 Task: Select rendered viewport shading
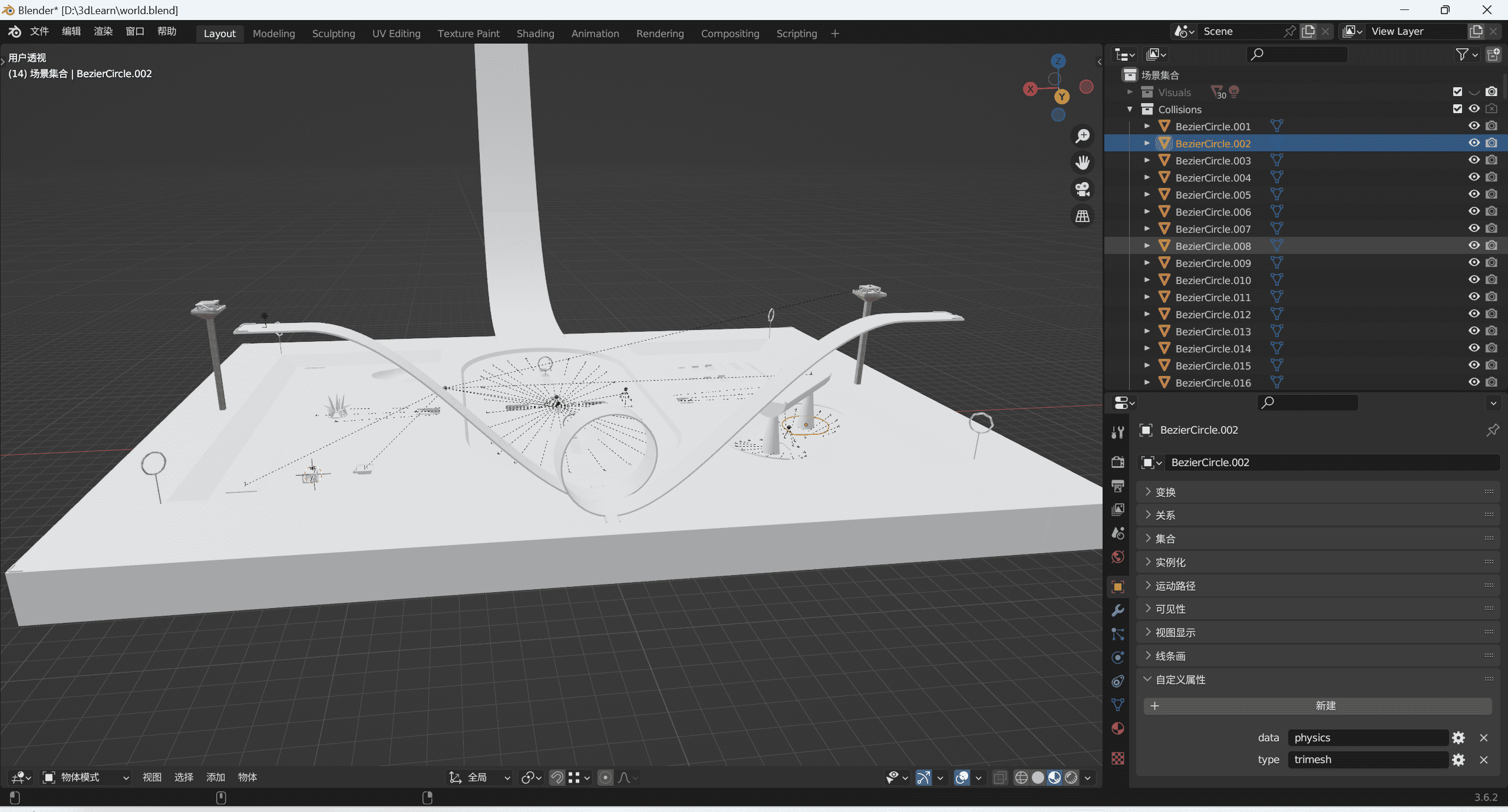coord(1071,778)
